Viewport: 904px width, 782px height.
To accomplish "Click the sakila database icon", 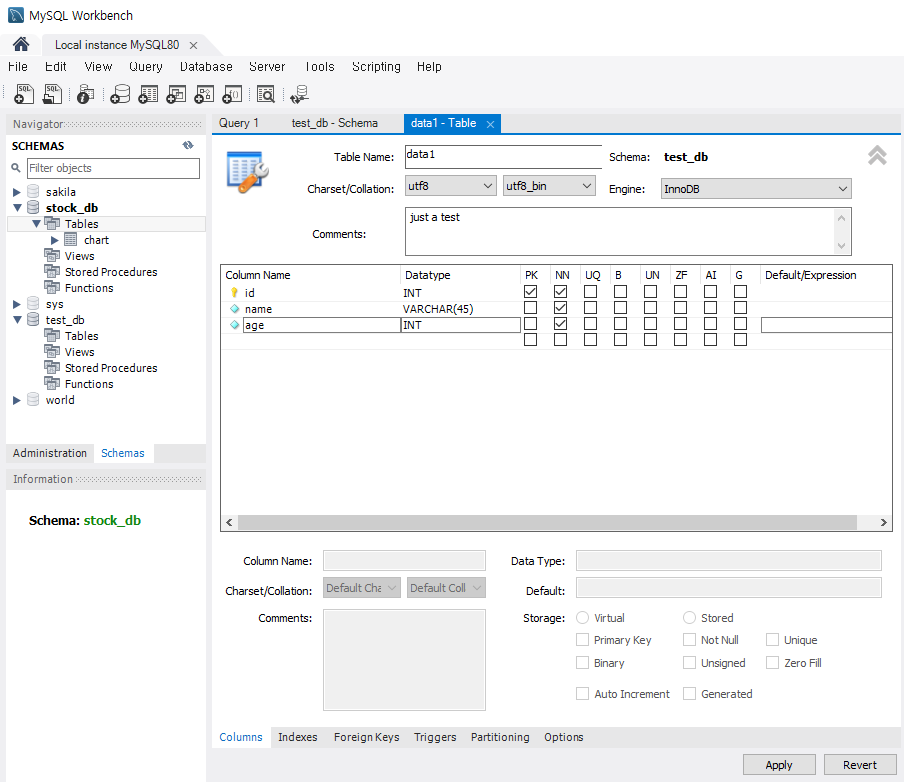I will coord(33,191).
